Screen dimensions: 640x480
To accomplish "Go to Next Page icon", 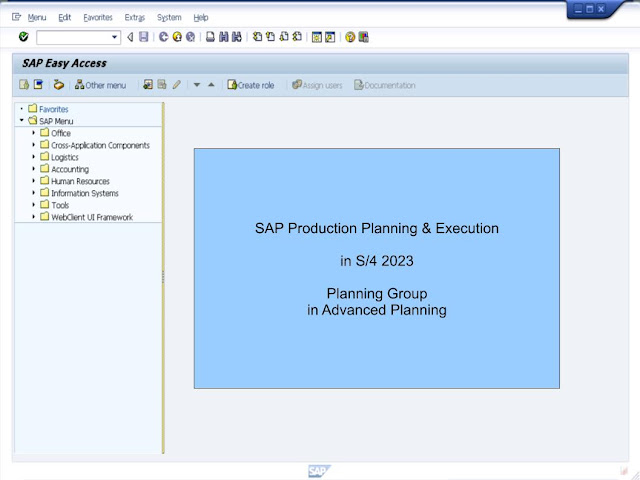I will click(284, 37).
